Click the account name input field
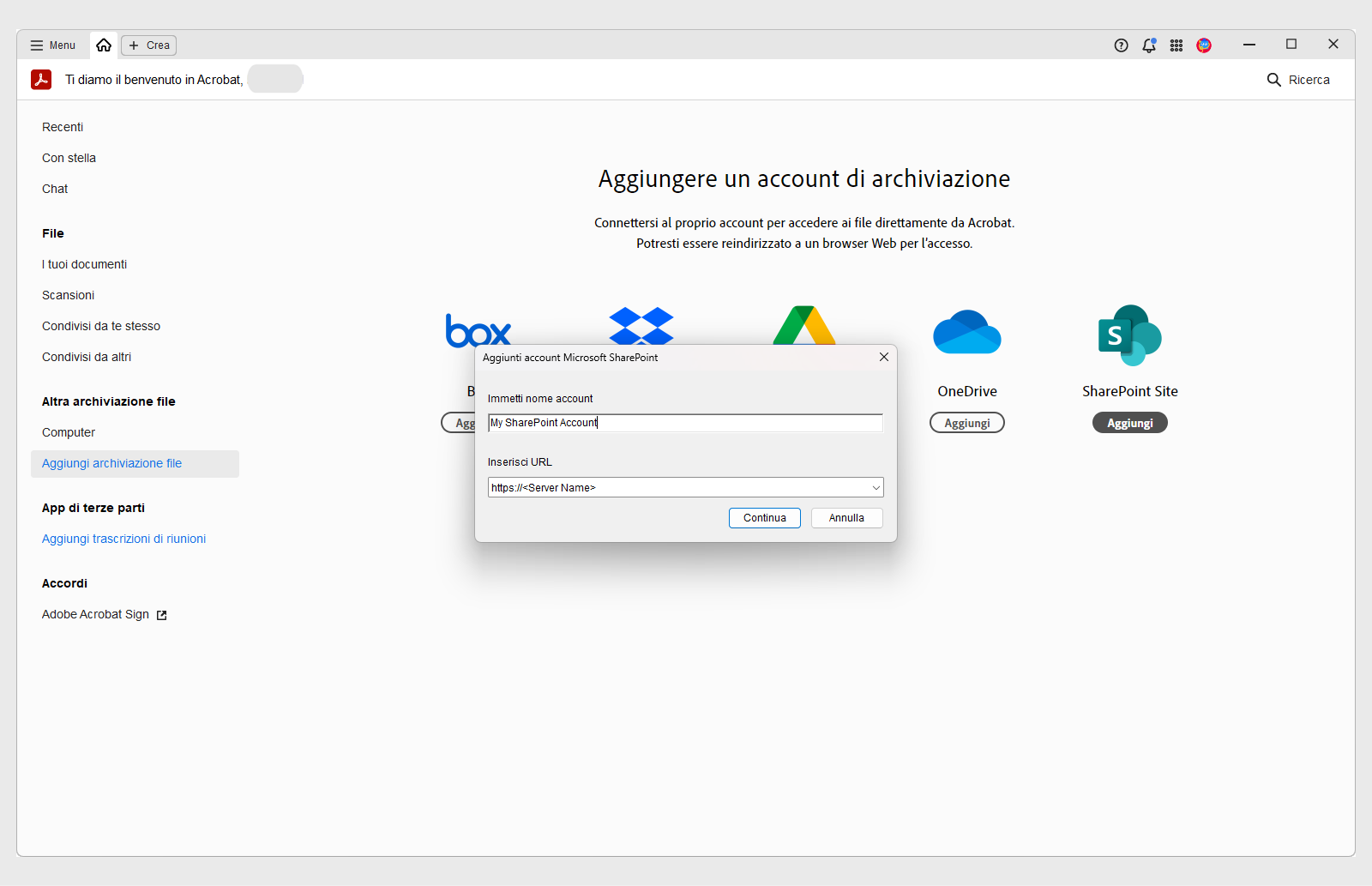Image resolution: width=1372 pixels, height=886 pixels. 684,422
